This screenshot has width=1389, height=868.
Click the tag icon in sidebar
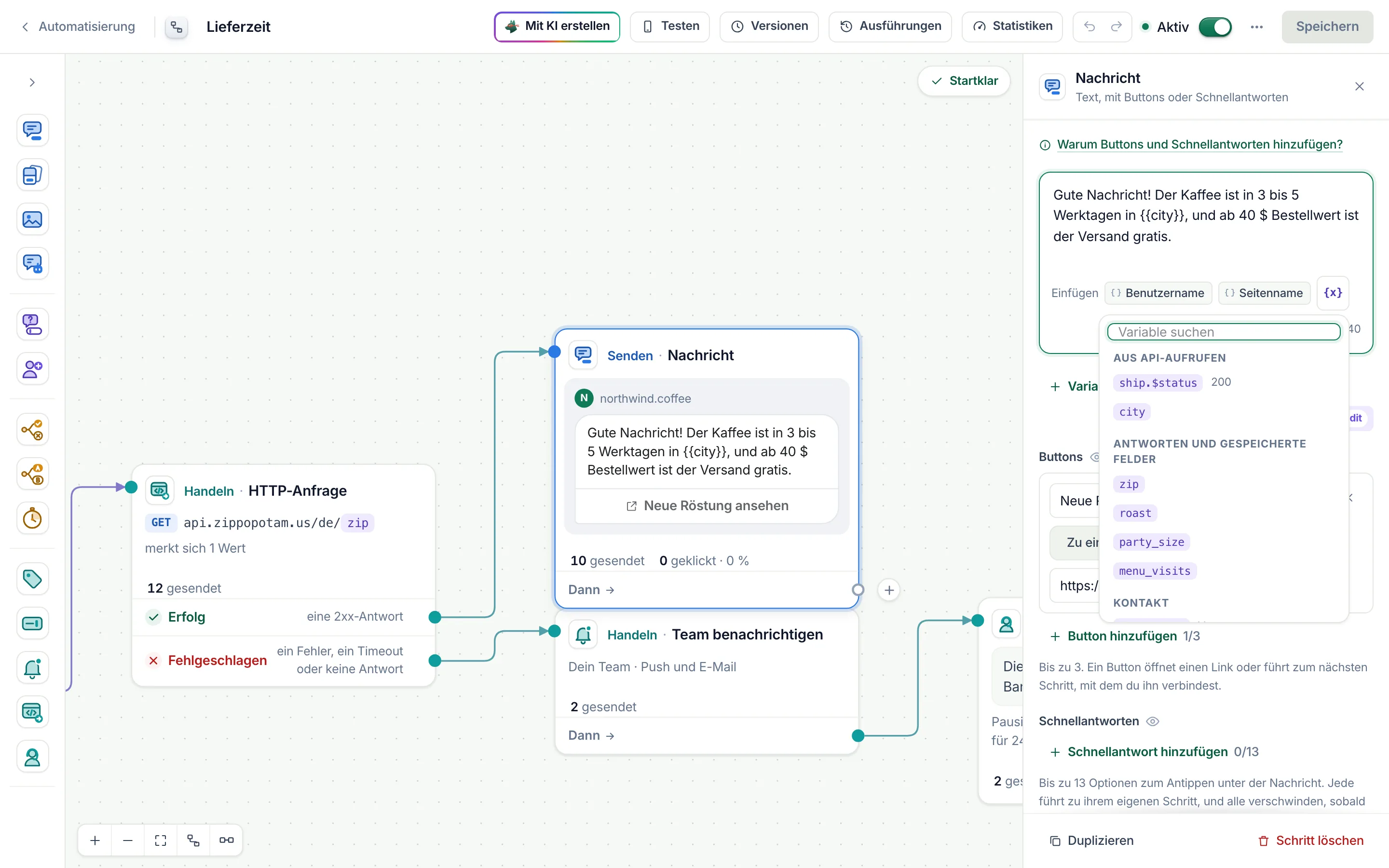32,579
